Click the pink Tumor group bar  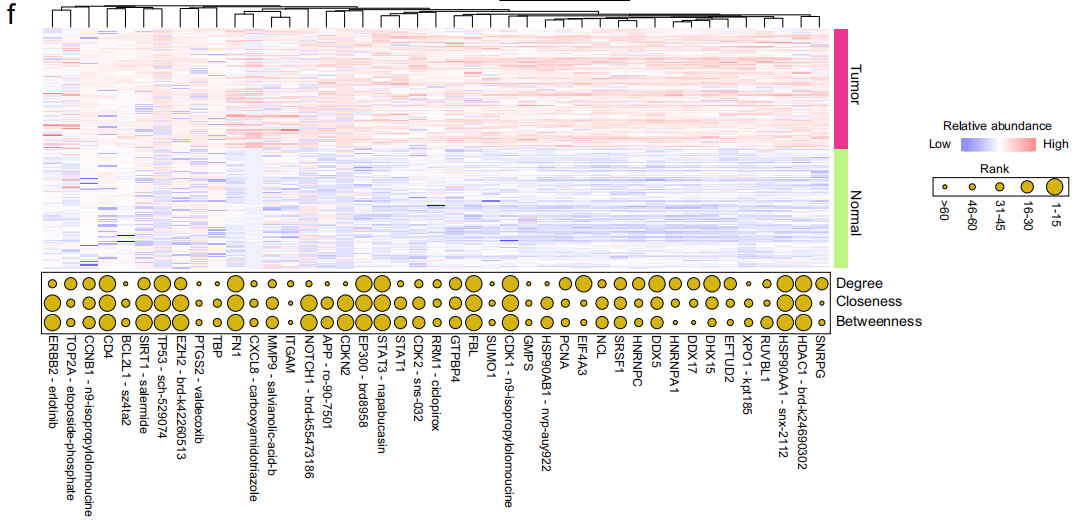[840, 89]
